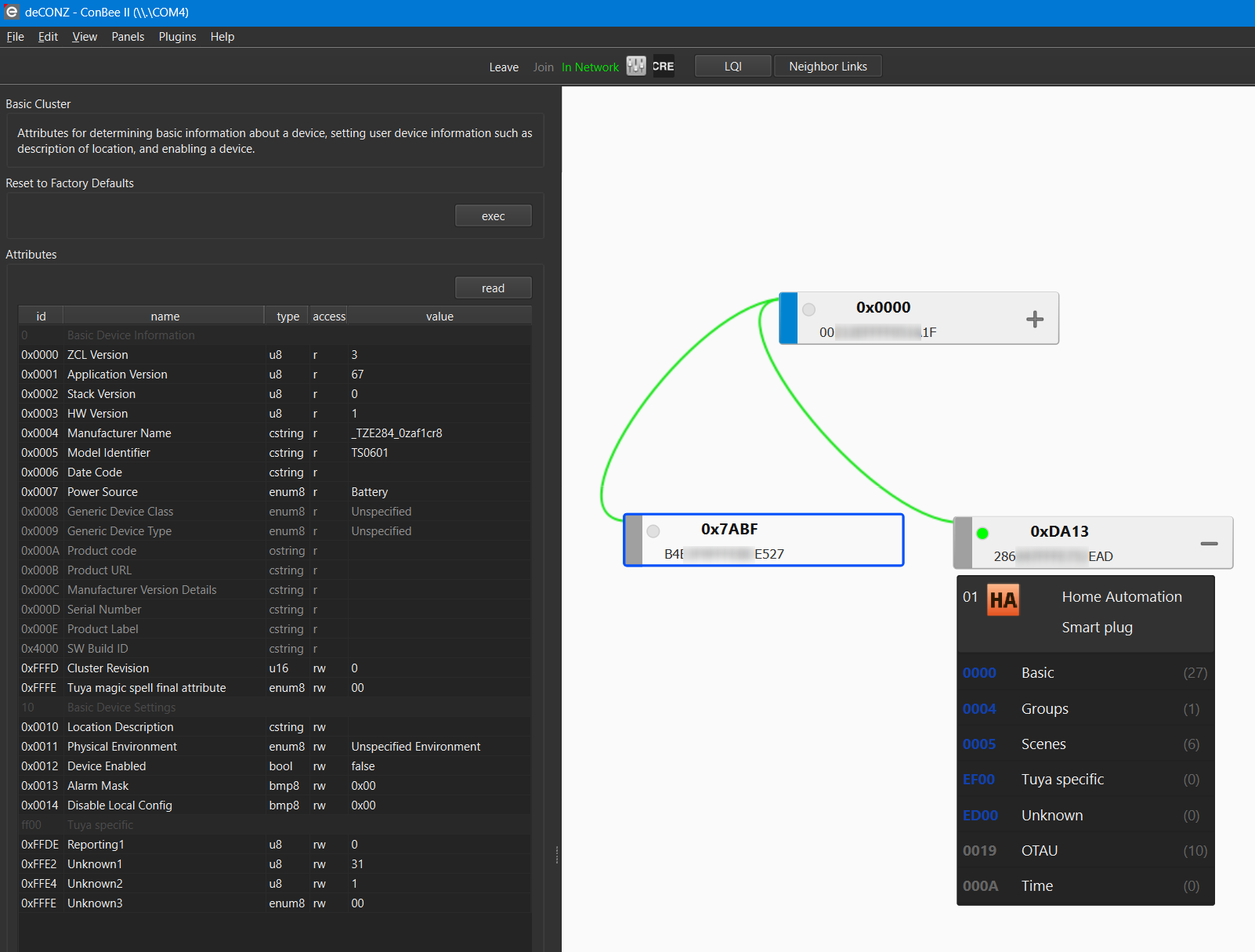Click the network settings icon beside In Network

click(636, 67)
